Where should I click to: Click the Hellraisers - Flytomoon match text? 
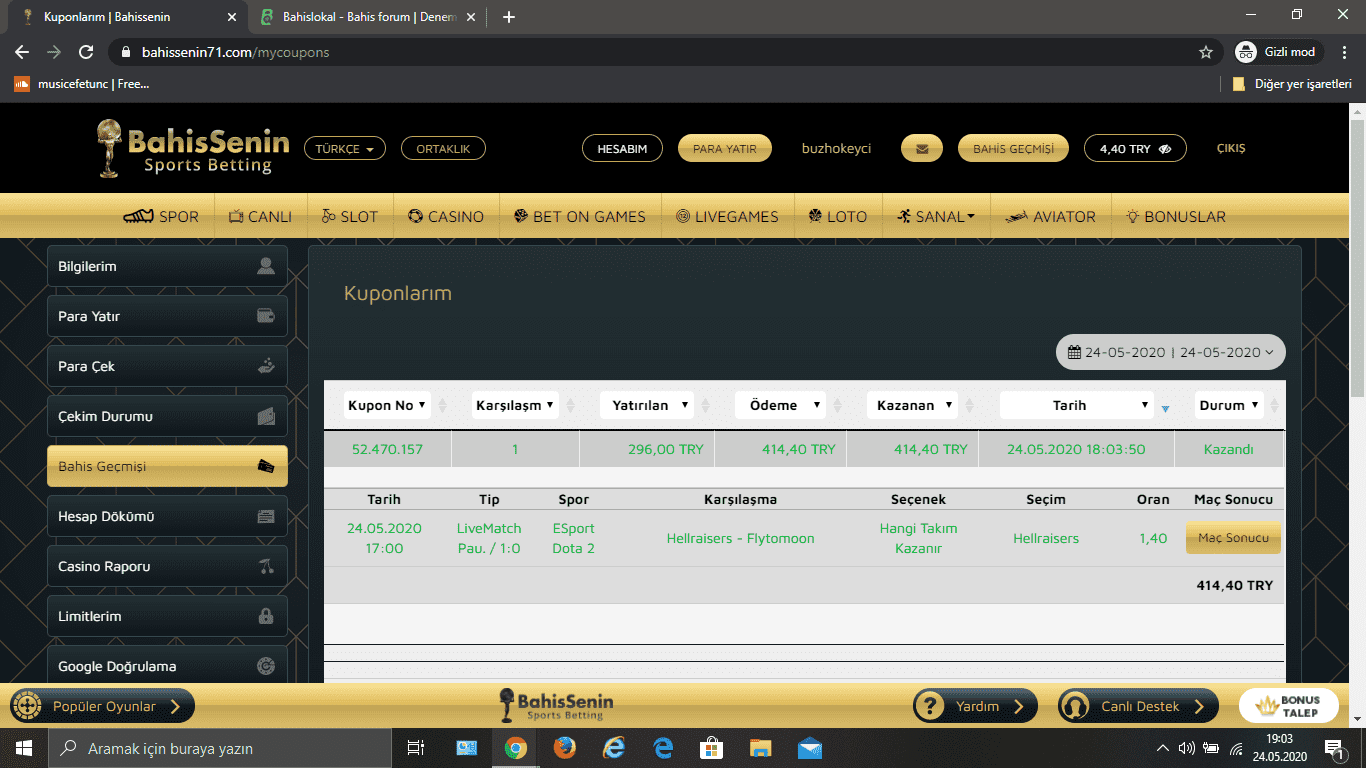[740, 538]
